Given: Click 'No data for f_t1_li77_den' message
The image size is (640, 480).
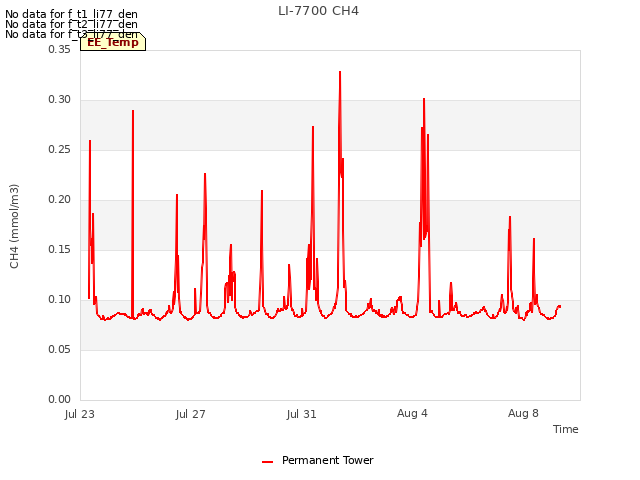Looking at the screenshot, I should pyautogui.click(x=71, y=14).
